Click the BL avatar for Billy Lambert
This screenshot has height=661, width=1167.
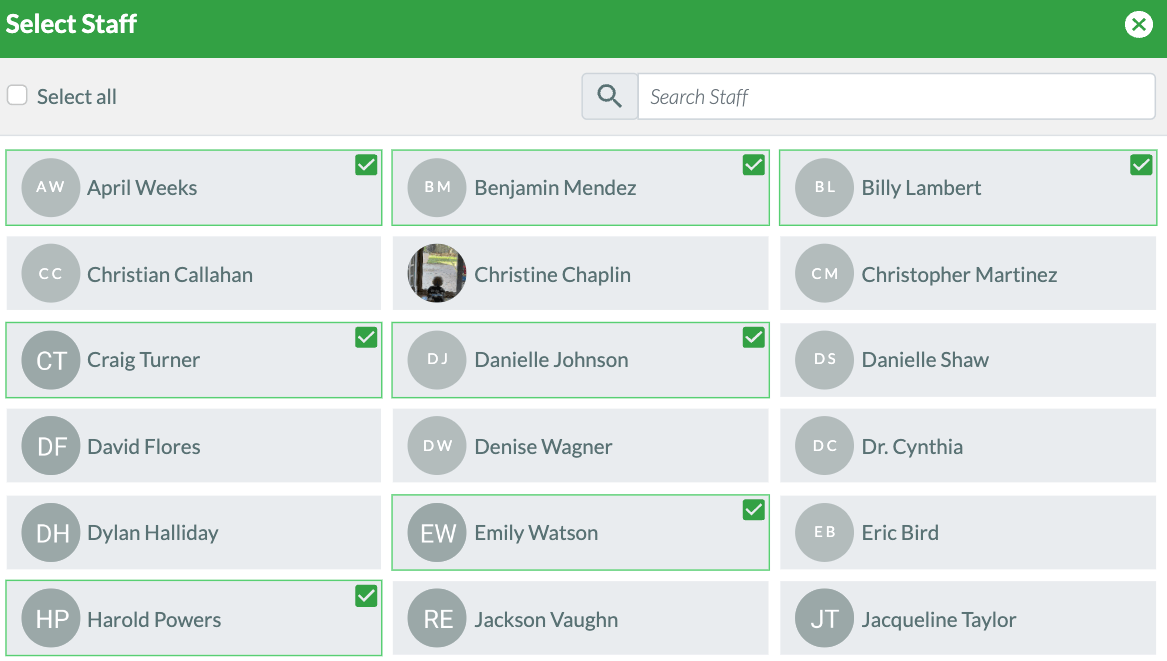[x=824, y=188]
